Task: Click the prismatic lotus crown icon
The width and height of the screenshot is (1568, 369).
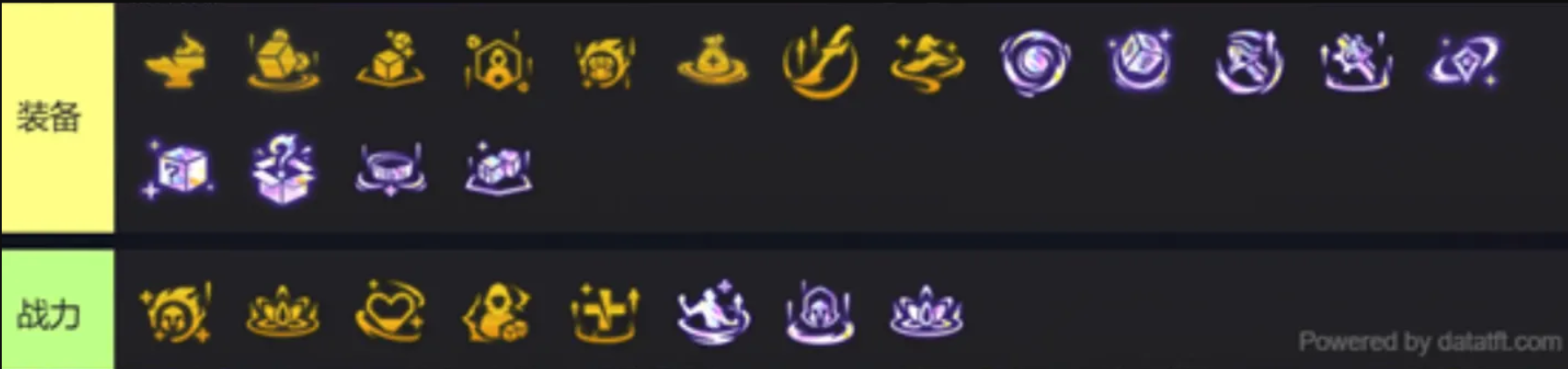Action: point(926,312)
